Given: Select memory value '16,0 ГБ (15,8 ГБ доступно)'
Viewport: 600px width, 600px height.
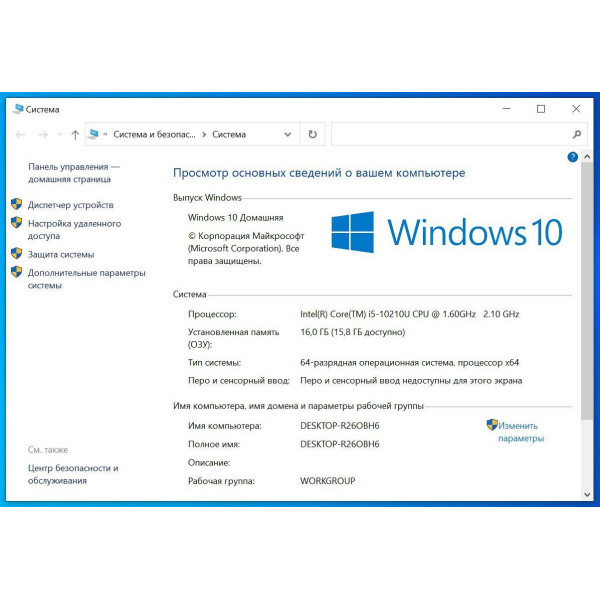Looking at the screenshot, I should (352, 332).
